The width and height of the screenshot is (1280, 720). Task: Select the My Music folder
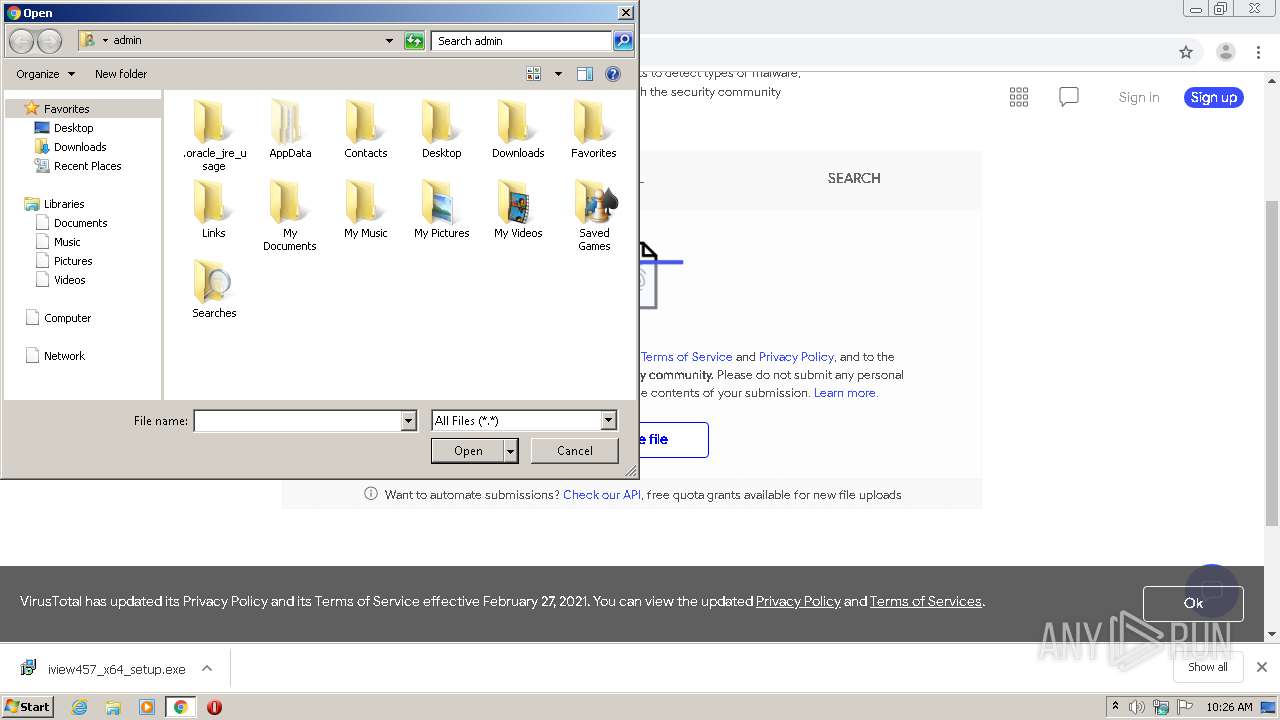click(366, 209)
